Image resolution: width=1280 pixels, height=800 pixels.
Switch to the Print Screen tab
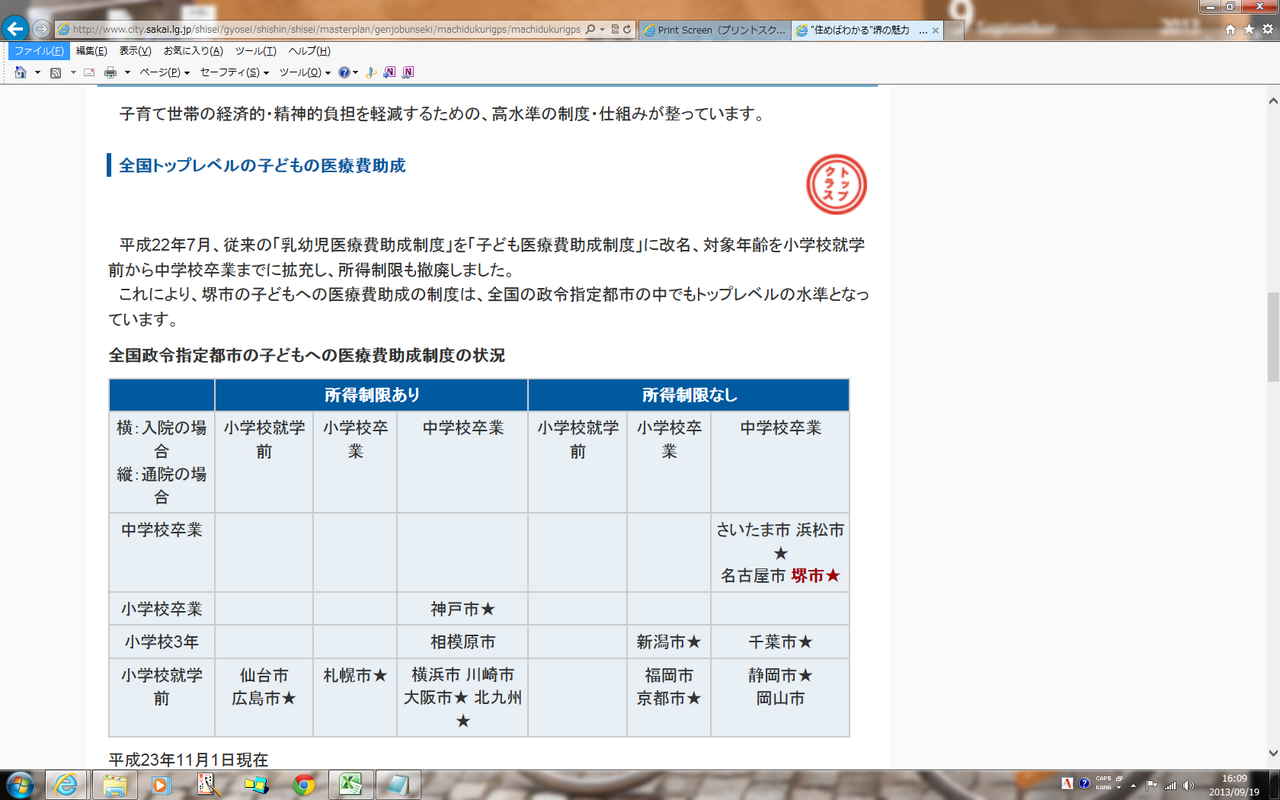coord(714,30)
